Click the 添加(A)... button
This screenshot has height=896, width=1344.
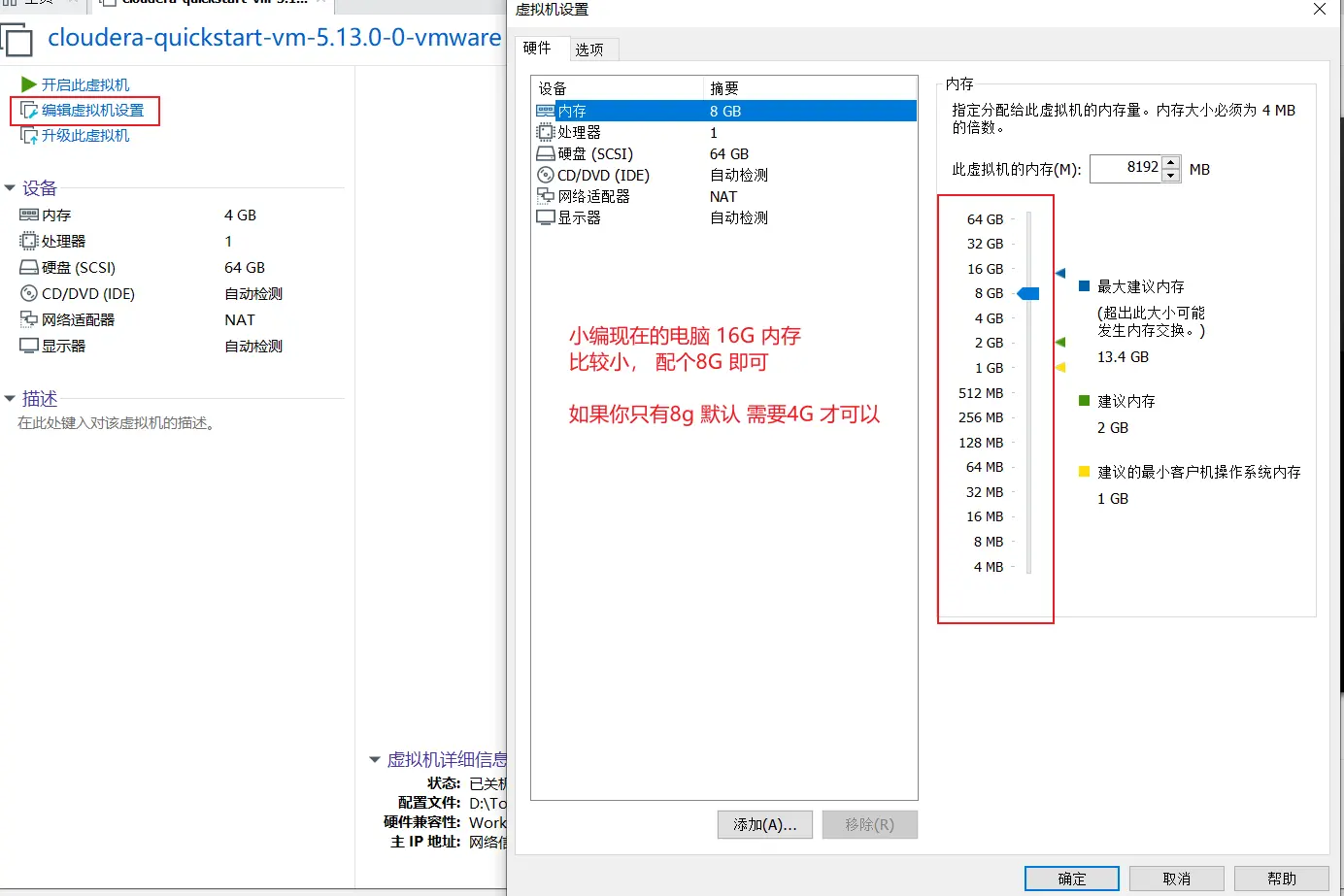pyautogui.click(x=765, y=824)
